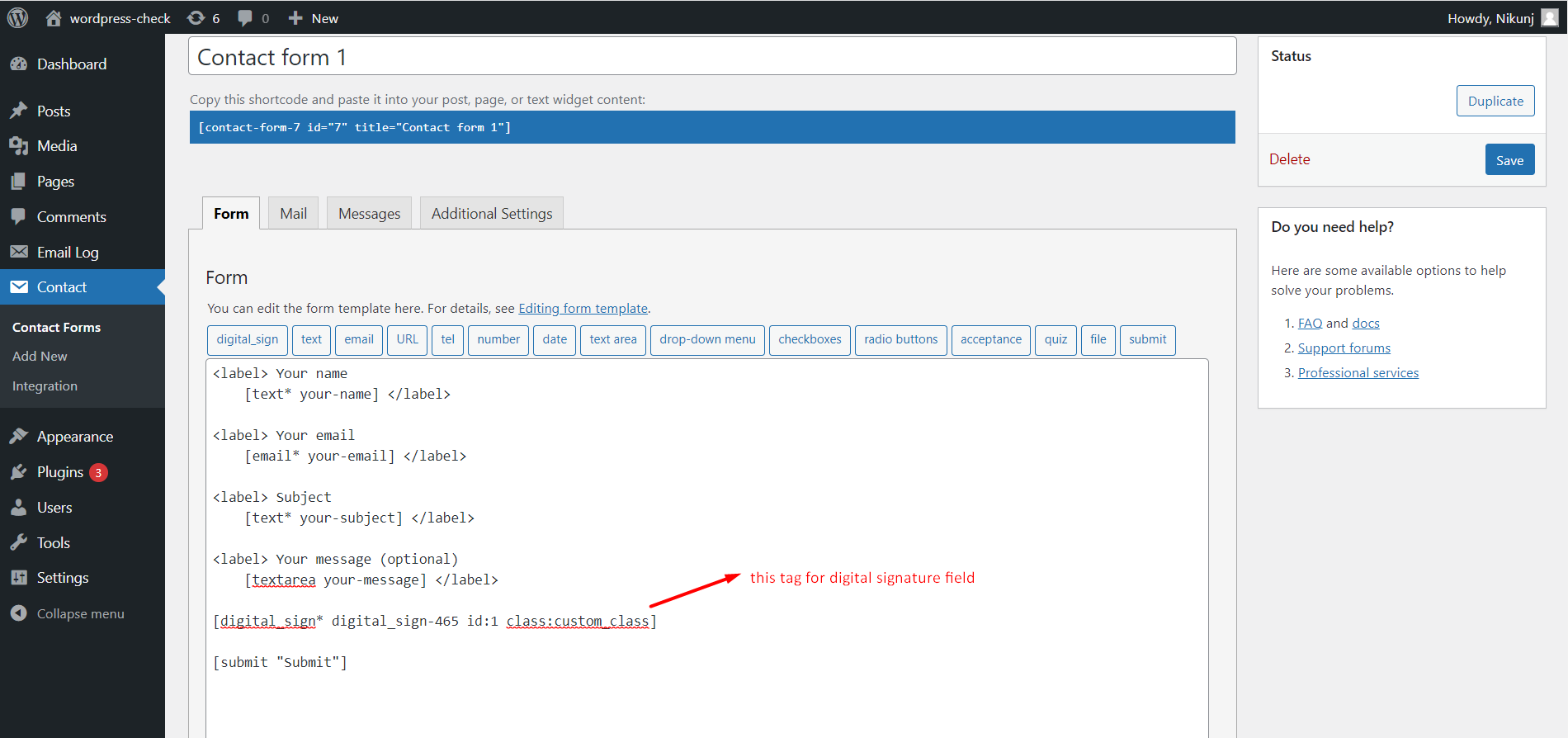Image resolution: width=1568 pixels, height=738 pixels.
Task: Click the Email Log envelope icon
Action: [19, 252]
